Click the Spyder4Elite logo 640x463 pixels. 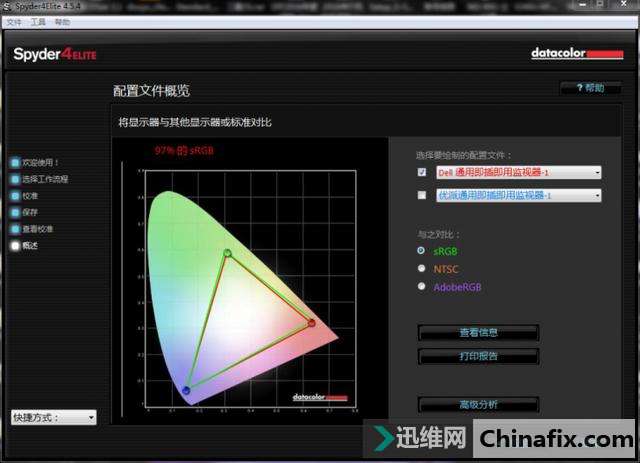point(55,54)
